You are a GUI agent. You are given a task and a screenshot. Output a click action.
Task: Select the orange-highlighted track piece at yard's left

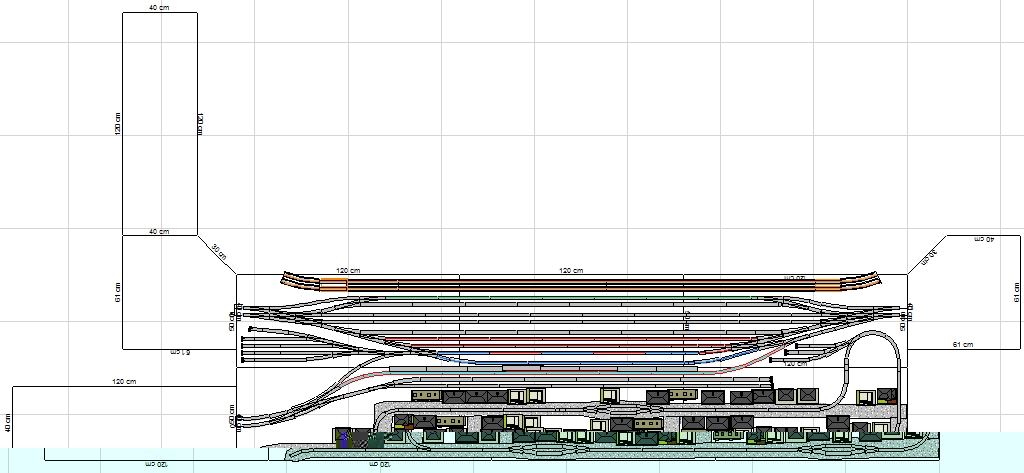333,285
